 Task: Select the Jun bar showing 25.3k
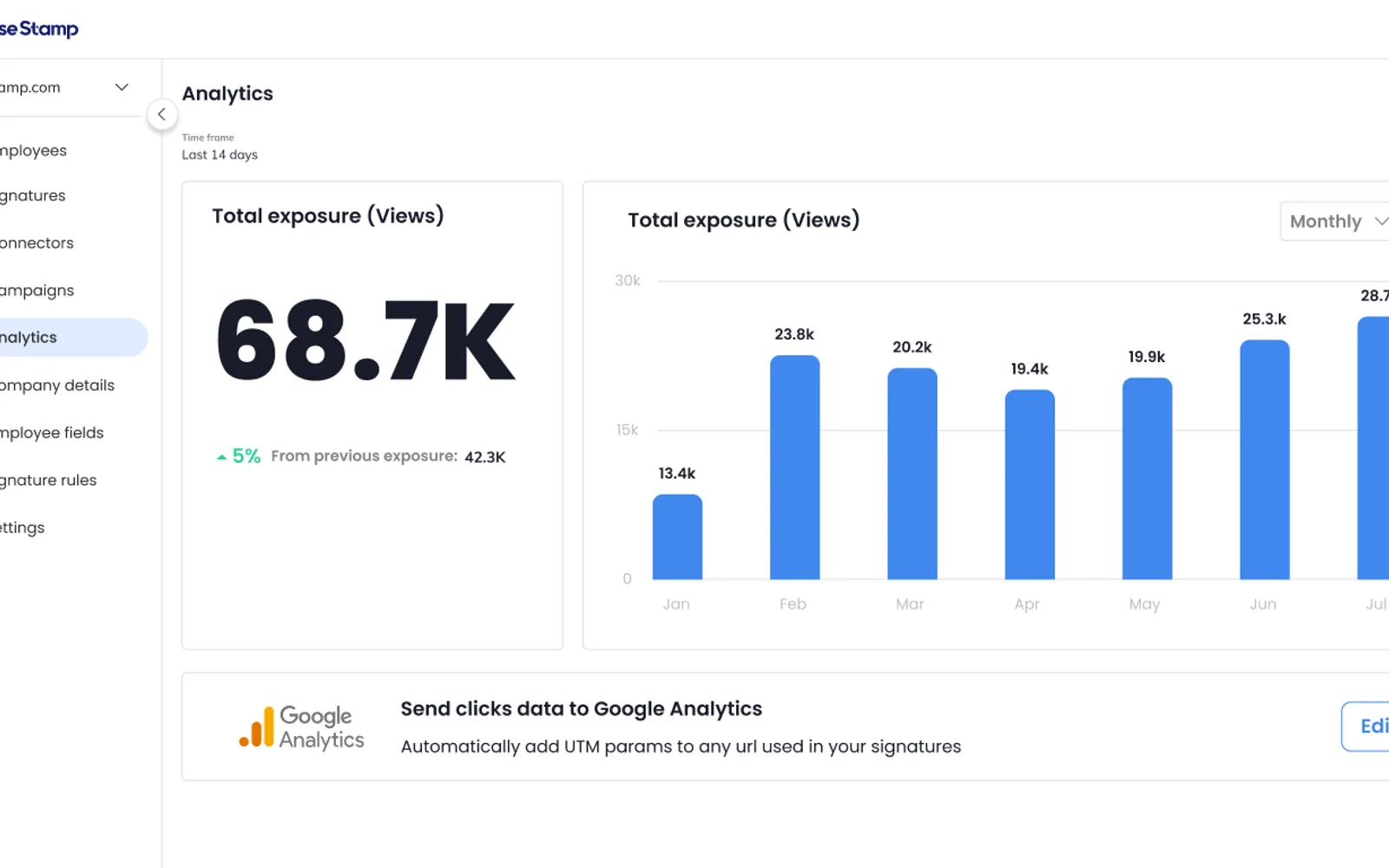pos(1264,459)
